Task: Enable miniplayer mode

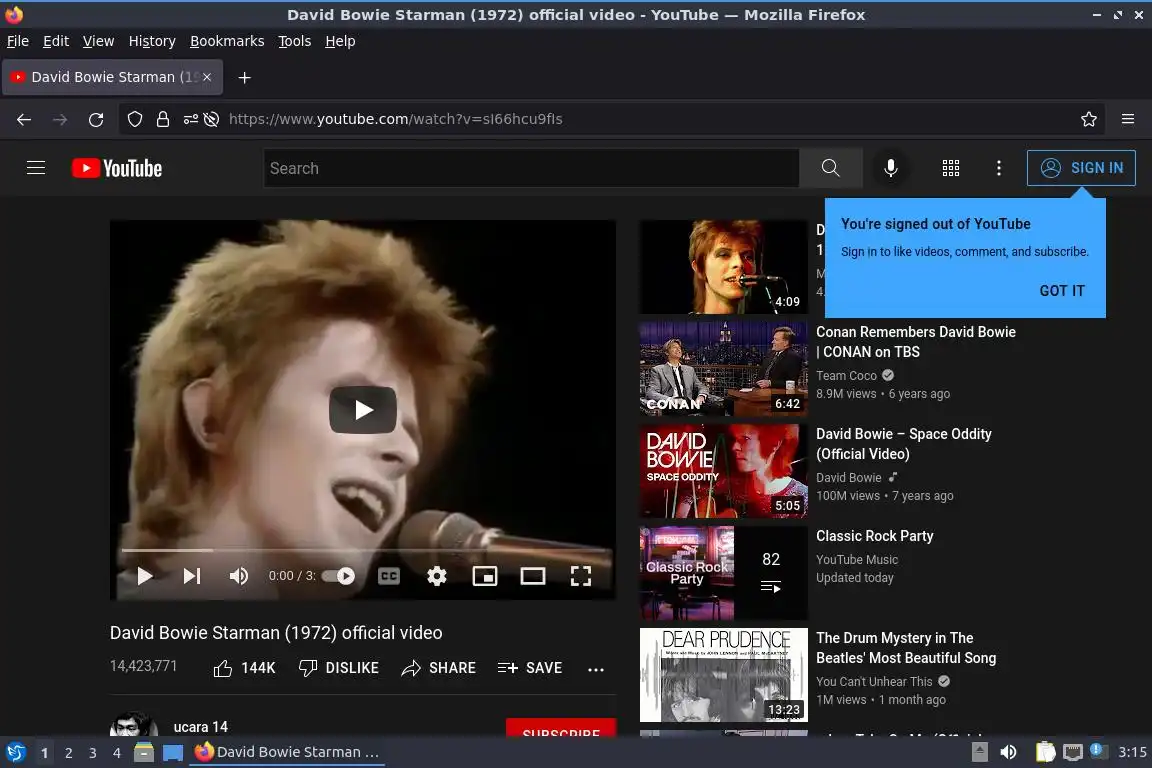Action: (x=485, y=576)
